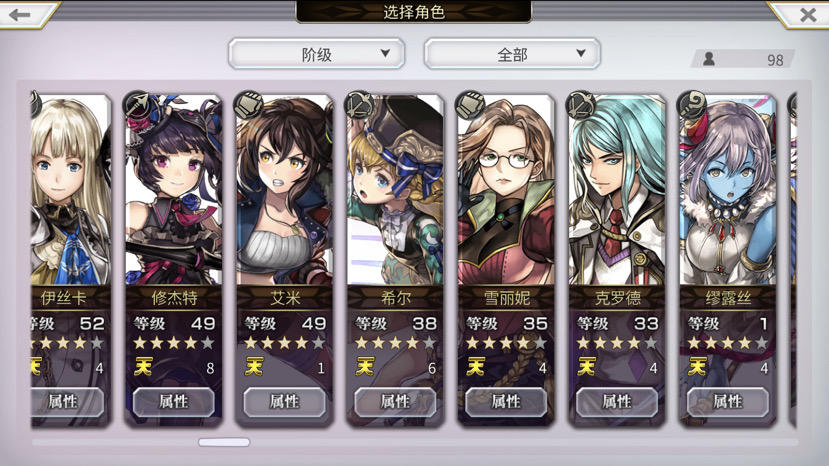Click the fist class icon on 雪丽妮's card
The width and height of the screenshot is (829, 466).
(470, 105)
